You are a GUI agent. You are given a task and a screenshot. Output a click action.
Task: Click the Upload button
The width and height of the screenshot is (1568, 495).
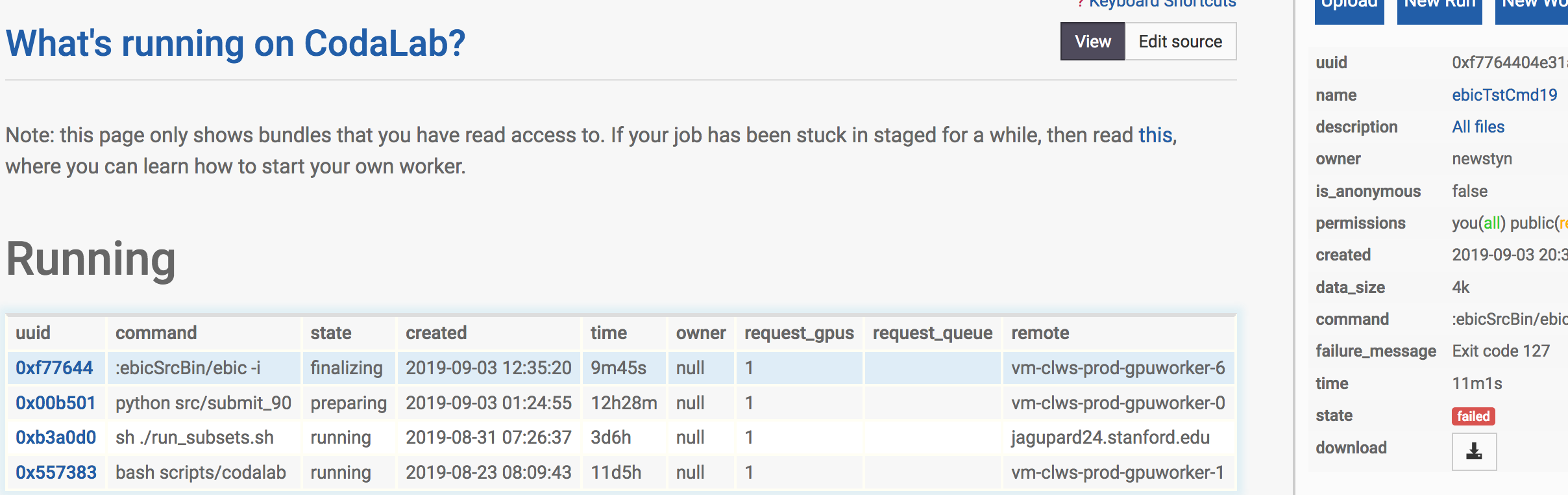pos(1349,4)
